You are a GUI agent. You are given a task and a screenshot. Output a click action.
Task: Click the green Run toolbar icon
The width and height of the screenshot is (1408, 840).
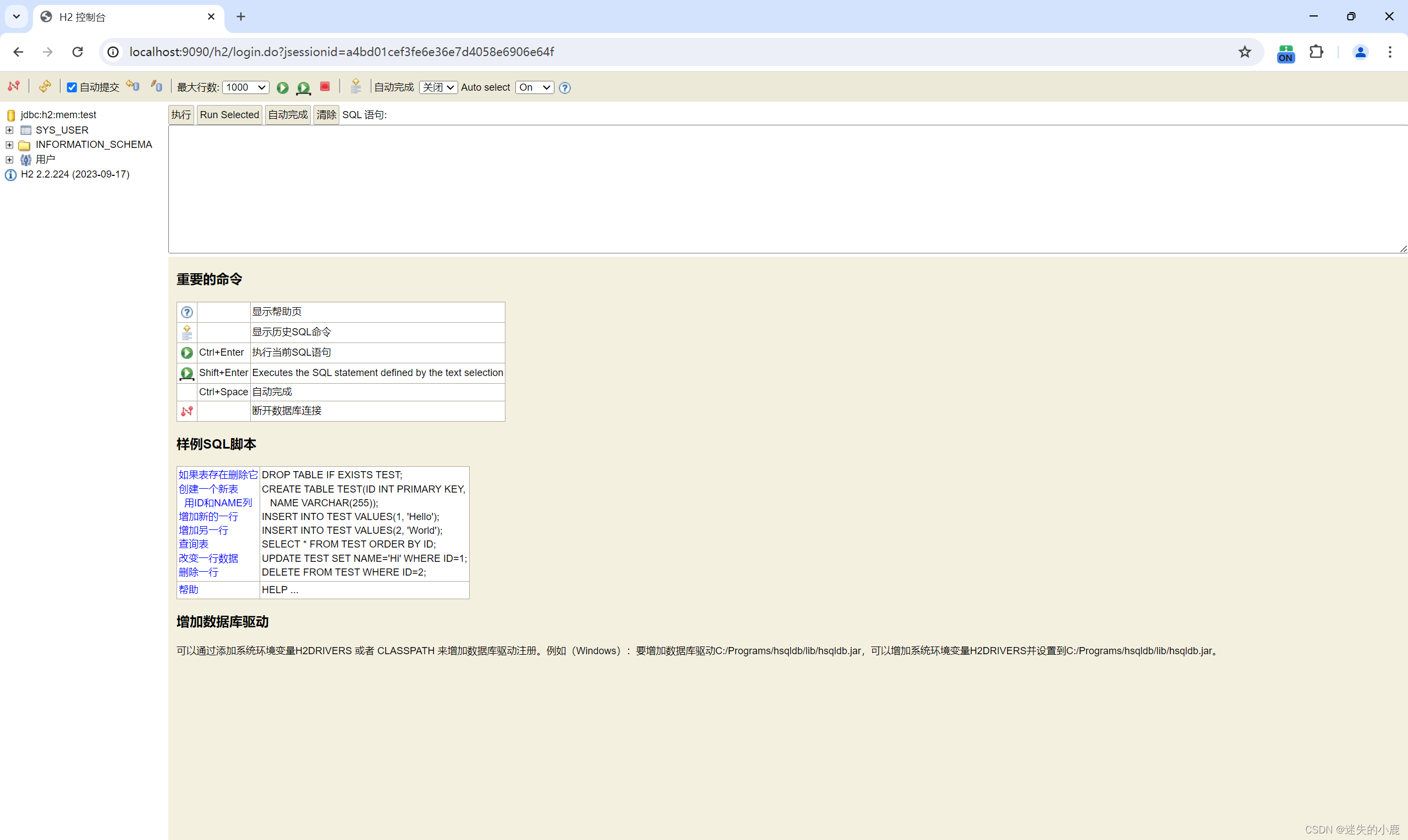pyautogui.click(x=283, y=87)
